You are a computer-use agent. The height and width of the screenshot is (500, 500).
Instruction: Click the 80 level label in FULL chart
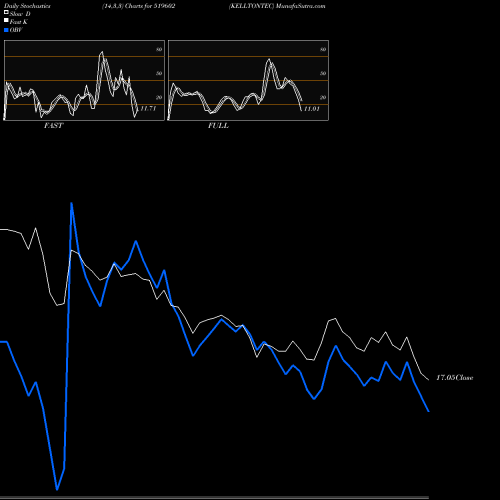[323, 49]
